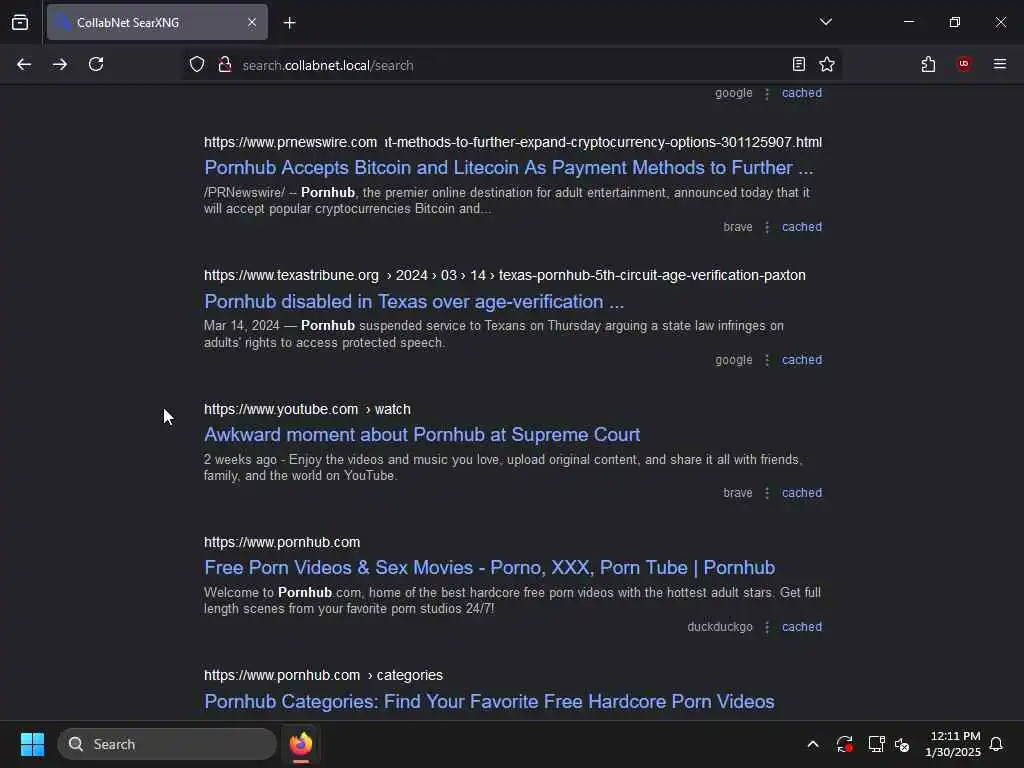
Task: Open the uBlock Origin extension icon
Action: tap(963, 64)
